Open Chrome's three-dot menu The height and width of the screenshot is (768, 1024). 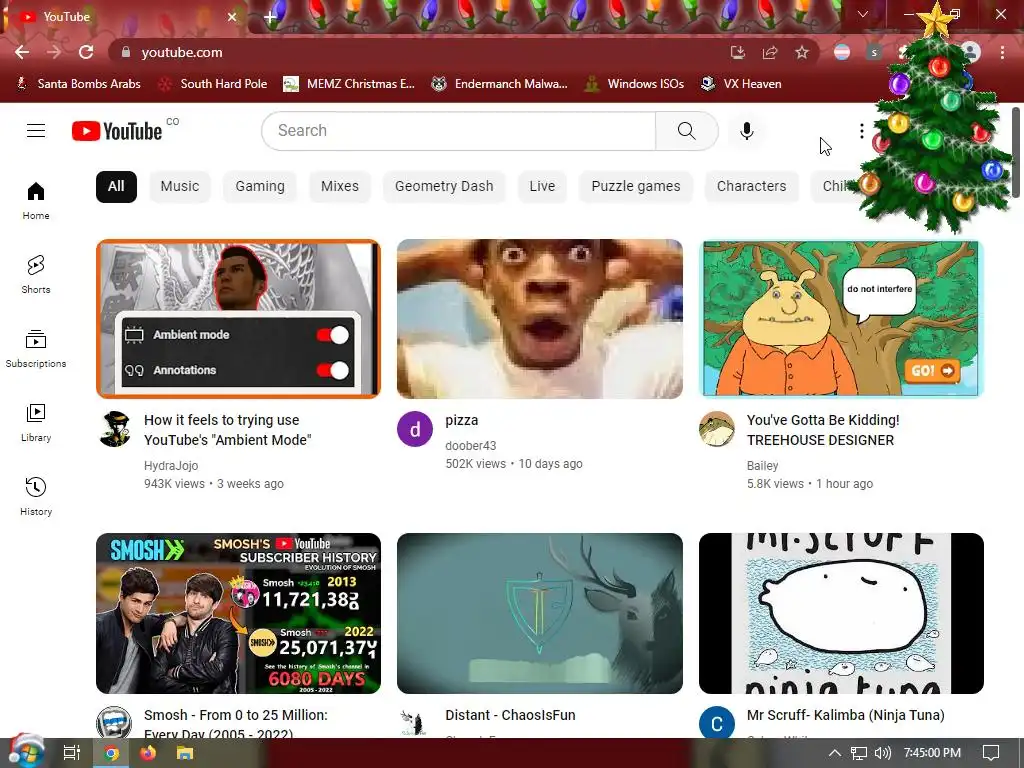1002,52
